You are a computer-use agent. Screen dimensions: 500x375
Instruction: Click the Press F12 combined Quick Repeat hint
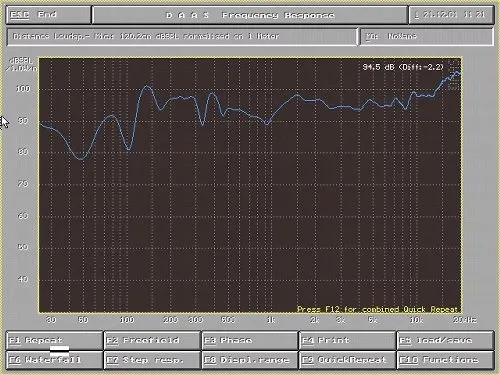click(377, 309)
